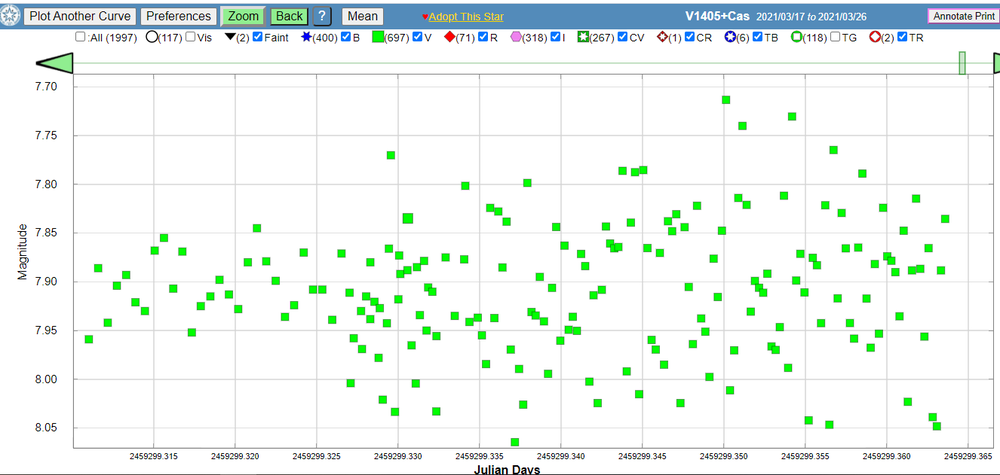The width and height of the screenshot is (1000, 475).
Task: Click the AAVSO logo icon
Action: [11, 16]
